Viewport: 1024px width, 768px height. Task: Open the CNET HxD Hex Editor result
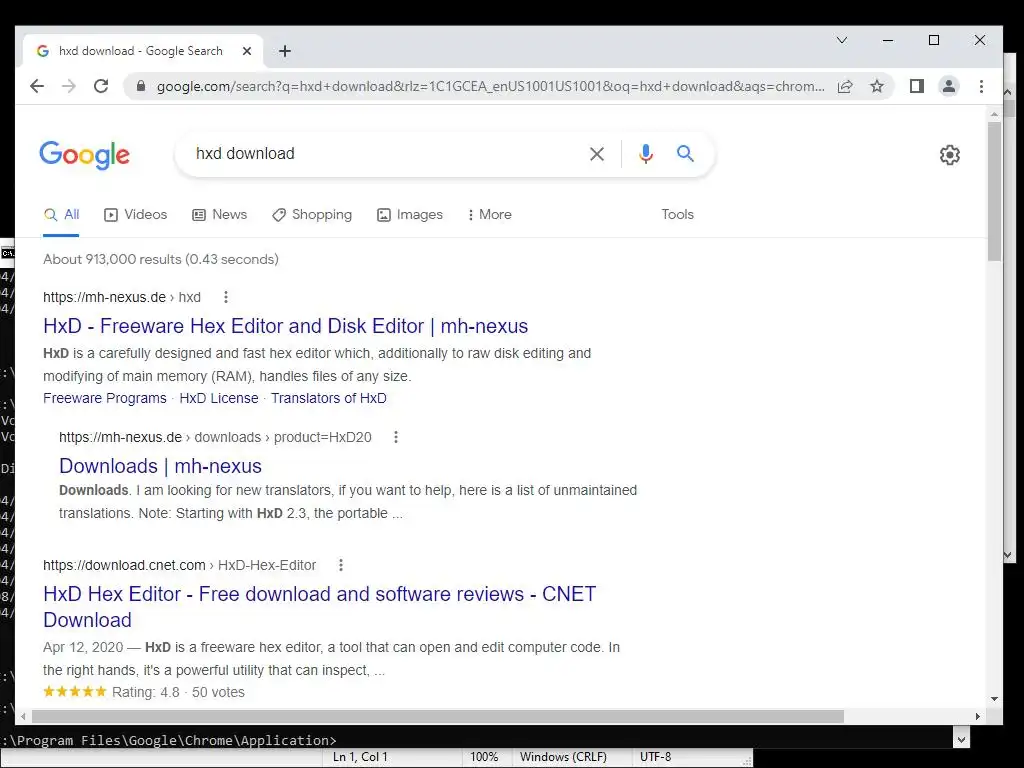(x=319, y=607)
